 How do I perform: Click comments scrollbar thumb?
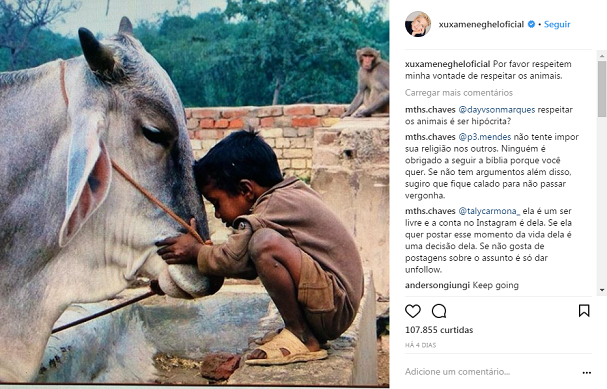pyautogui.click(x=602, y=89)
